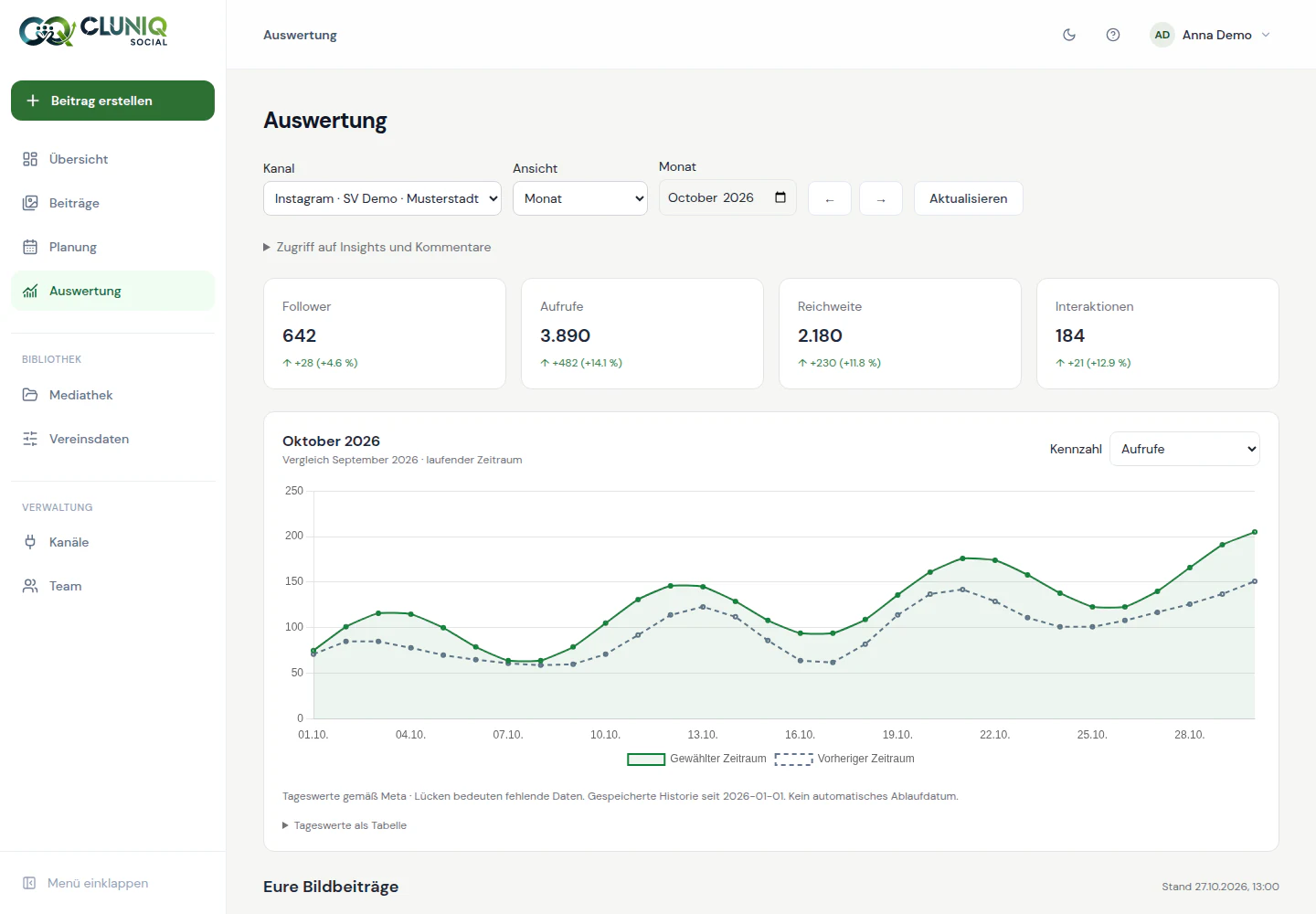Click the Aktualisieren button
1316x914 pixels.
point(969,198)
